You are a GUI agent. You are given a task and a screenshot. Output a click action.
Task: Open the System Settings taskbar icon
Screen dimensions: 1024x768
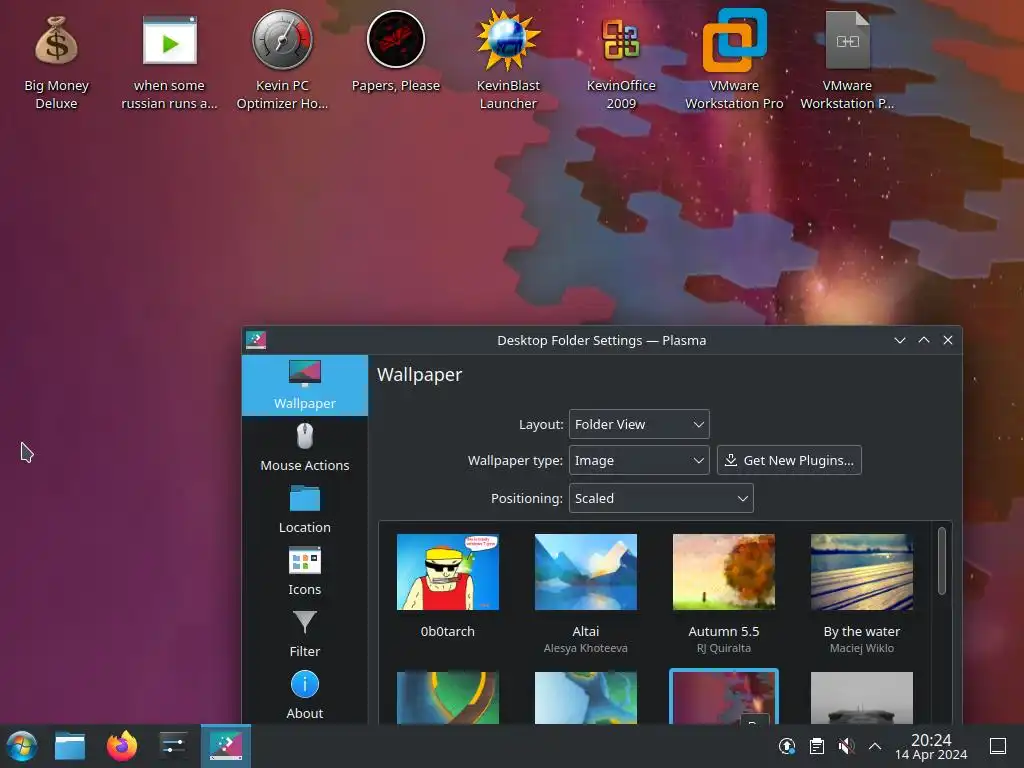coord(173,746)
